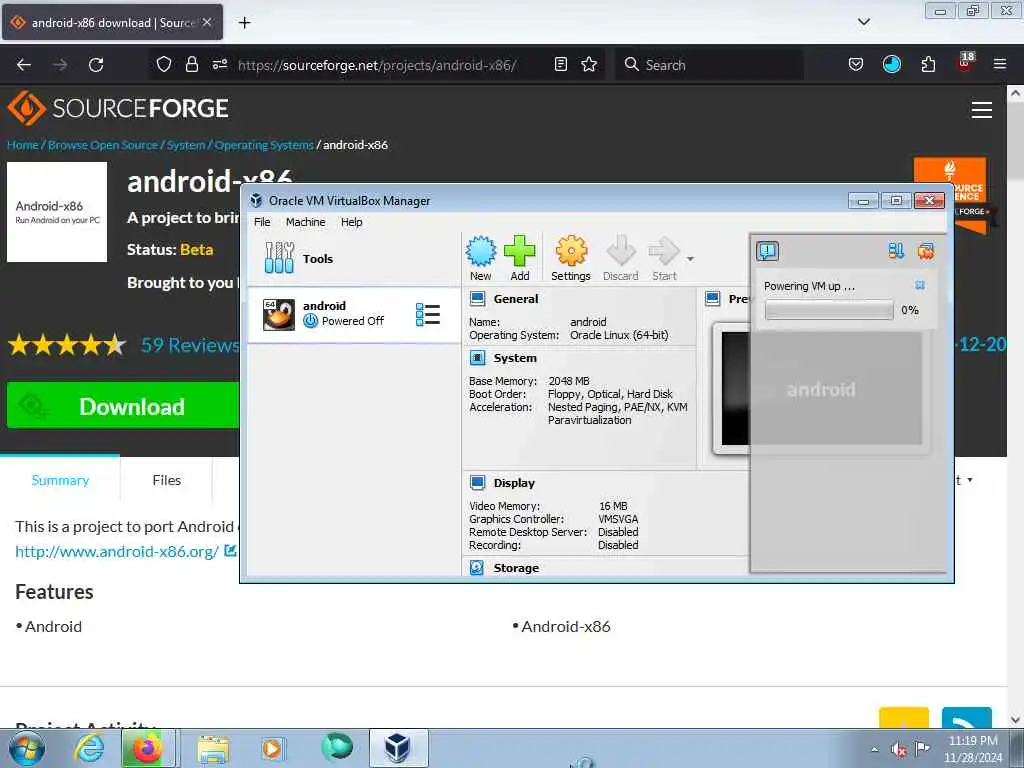Screen dimensions: 1024x768
Task: Open Internet Explorer from the taskbar
Action: (89, 748)
